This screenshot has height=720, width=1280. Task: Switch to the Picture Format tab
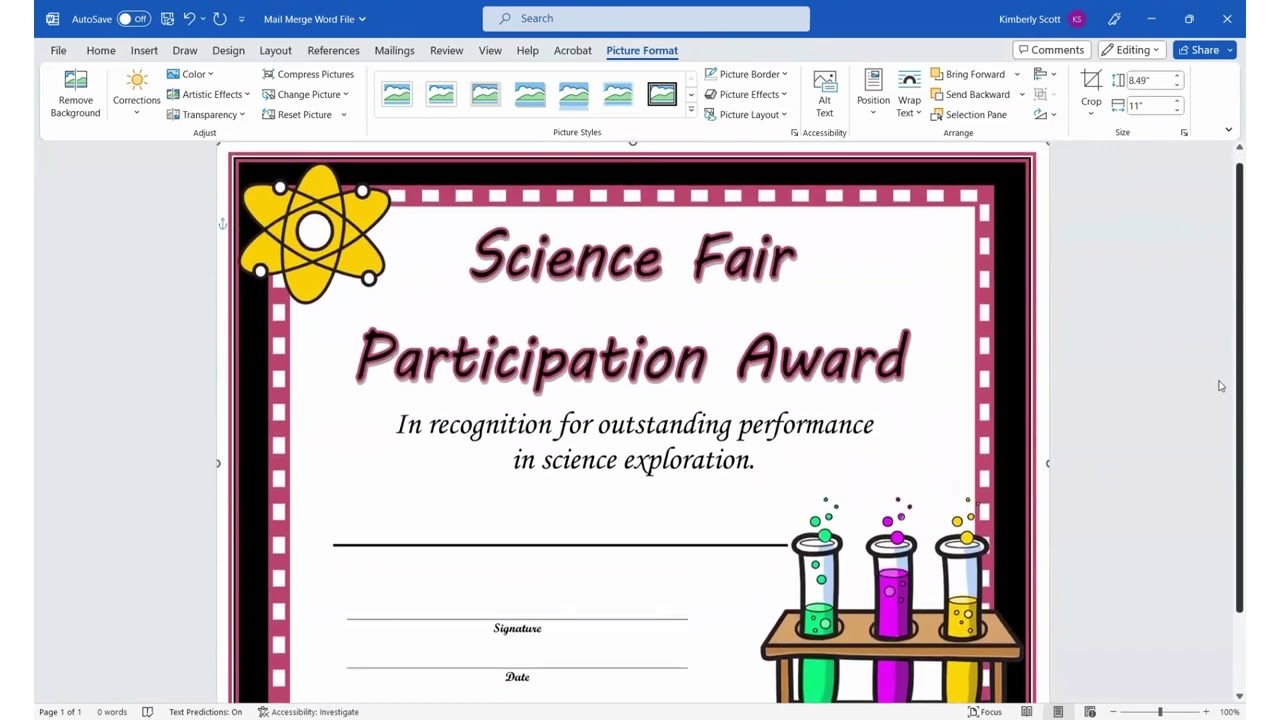point(642,50)
